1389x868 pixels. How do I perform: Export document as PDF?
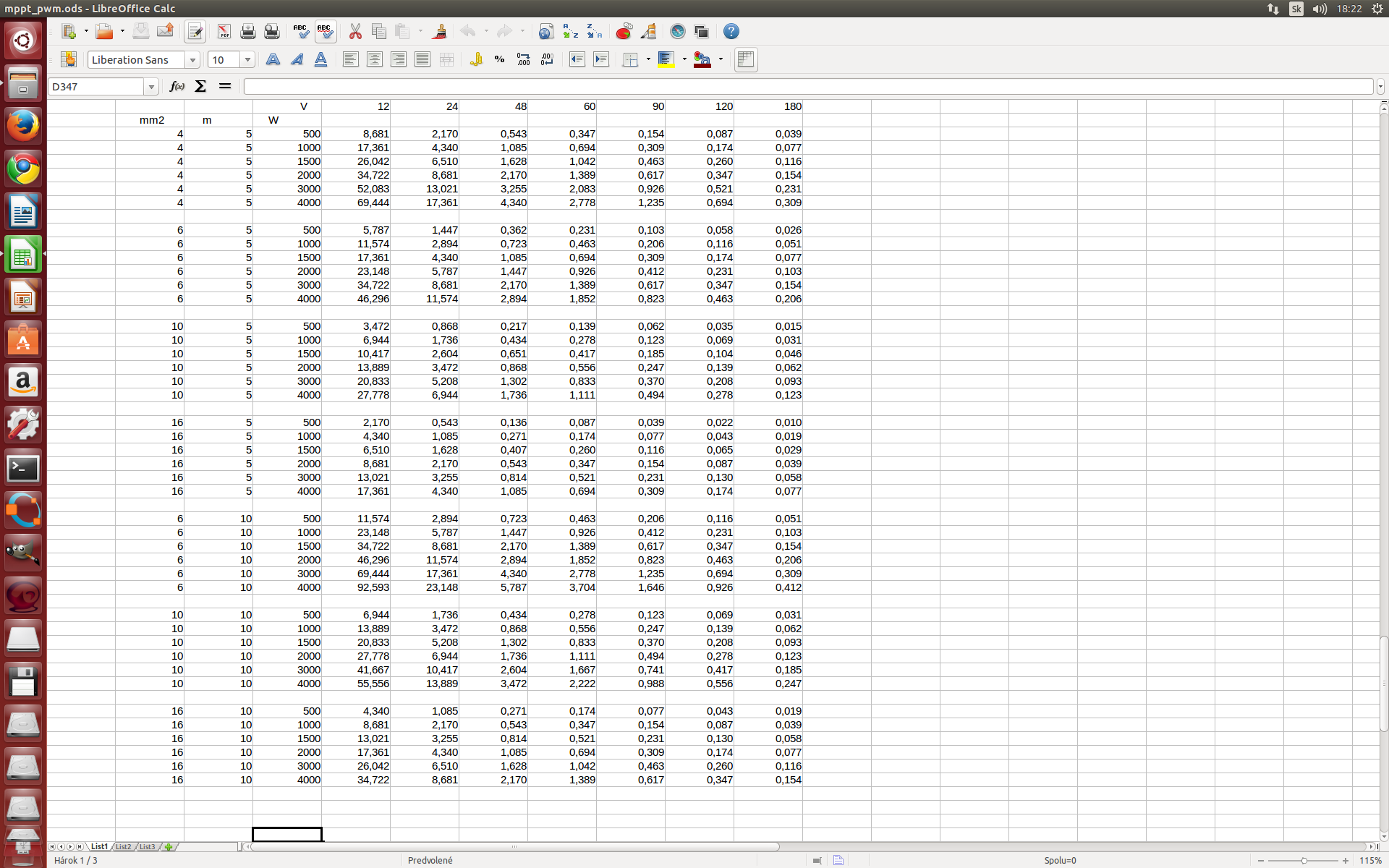224,31
